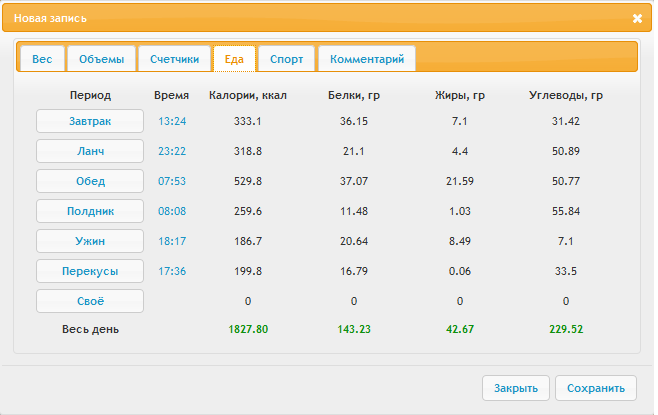
Task: Open the Своё custom period
Action: (90, 301)
